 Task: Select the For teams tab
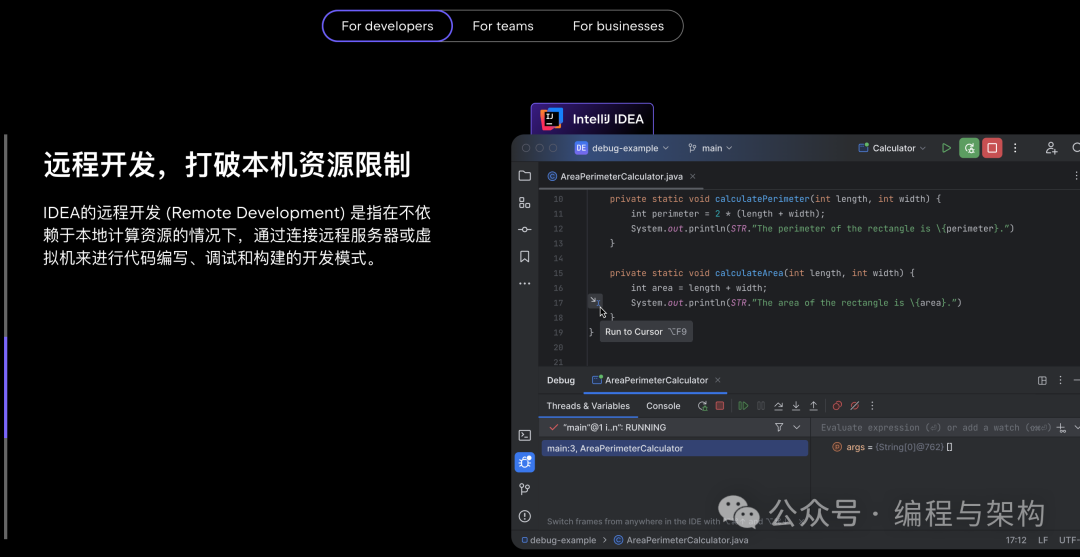[503, 26]
